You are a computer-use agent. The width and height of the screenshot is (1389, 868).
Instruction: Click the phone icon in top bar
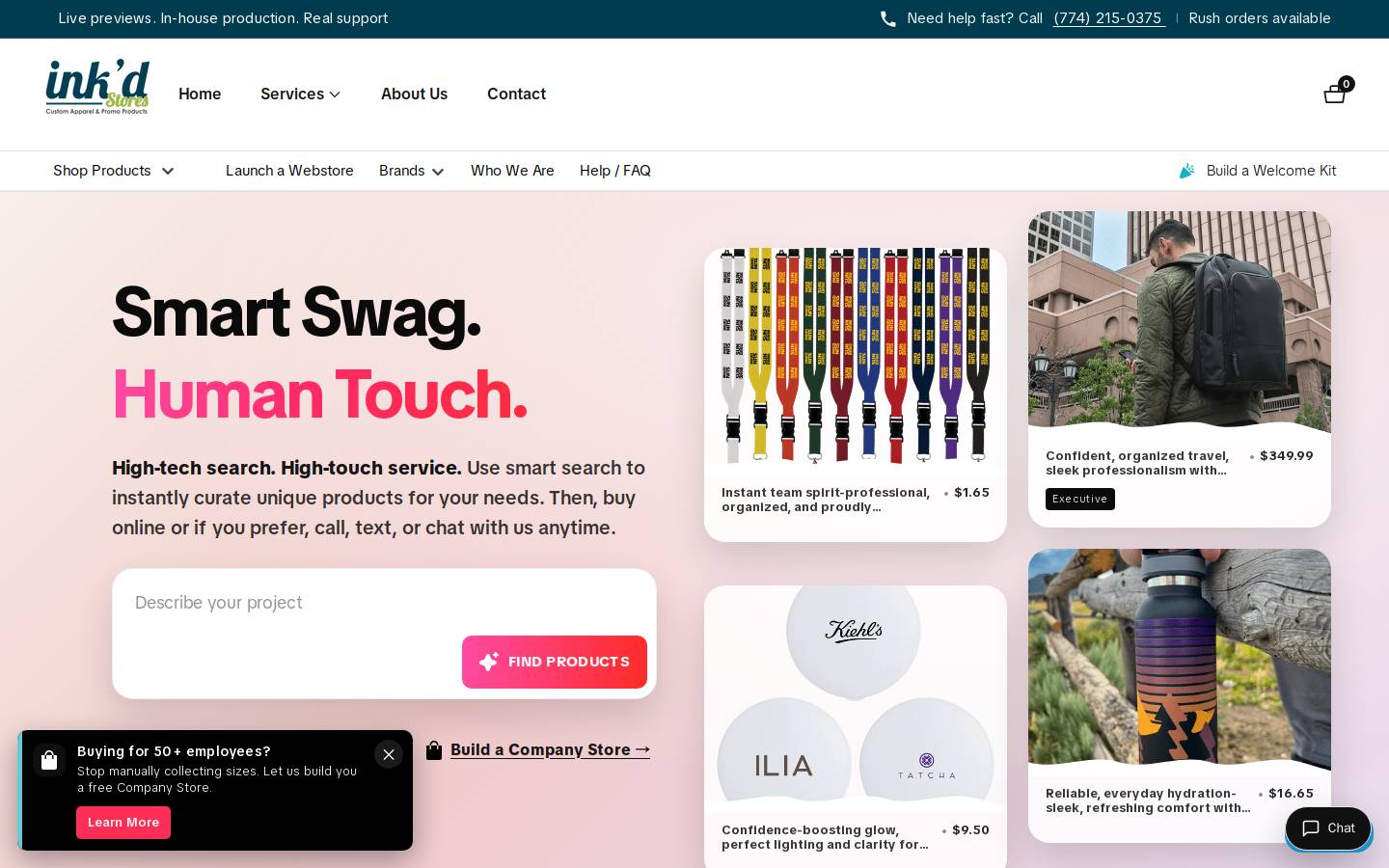[x=888, y=18]
